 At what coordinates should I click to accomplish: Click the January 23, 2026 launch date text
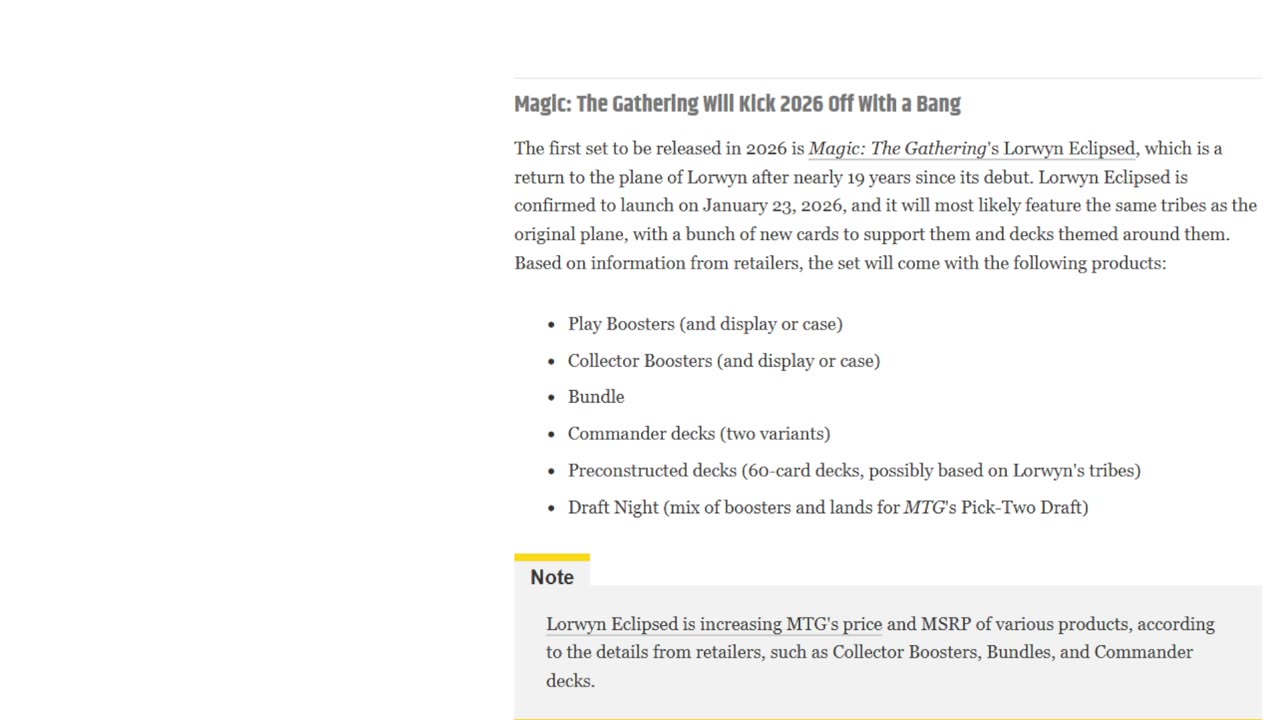pyautogui.click(x=774, y=205)
